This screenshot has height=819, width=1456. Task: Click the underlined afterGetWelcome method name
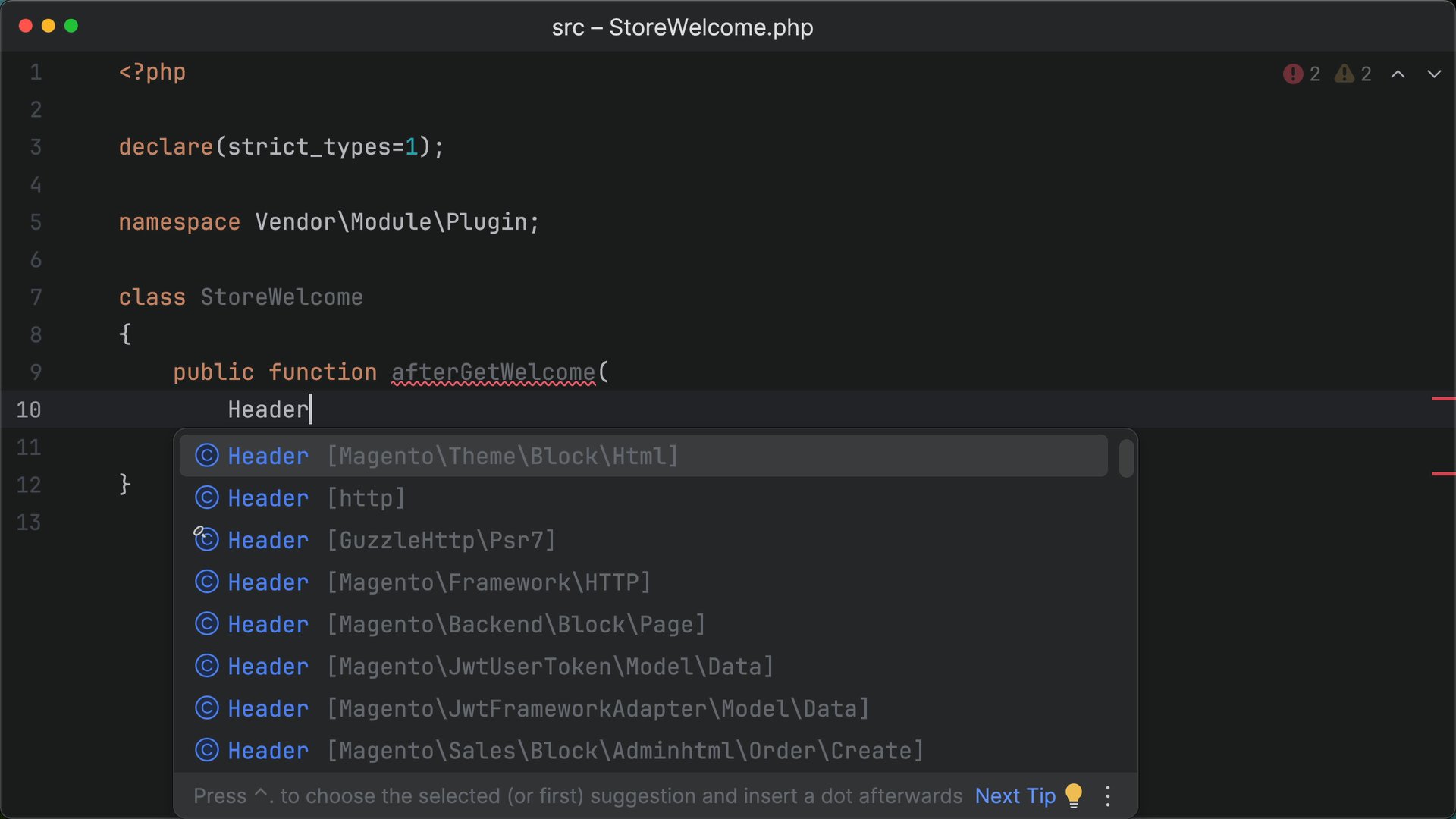(493, 372)
